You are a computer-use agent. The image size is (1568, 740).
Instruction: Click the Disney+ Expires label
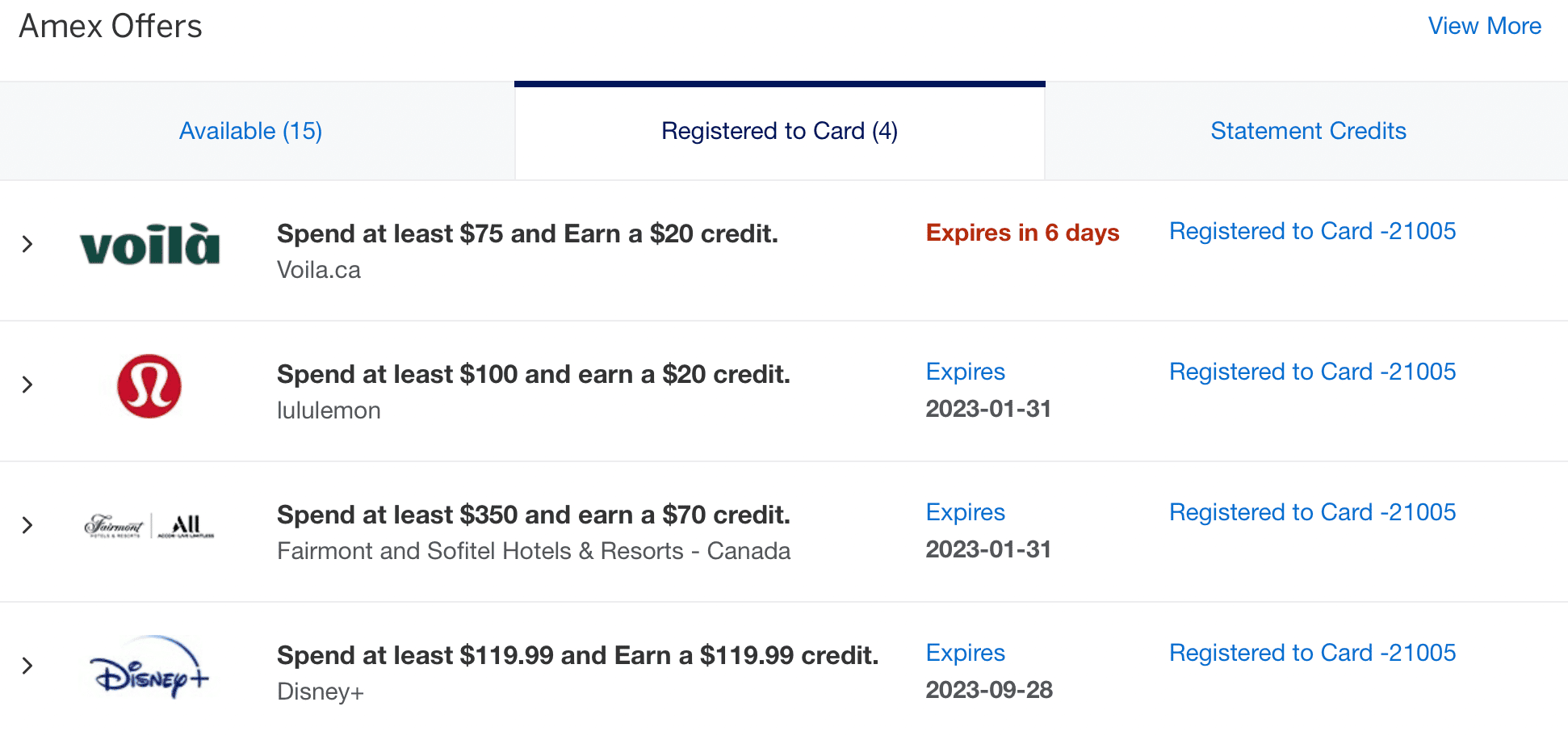click(x=965, y=653)
